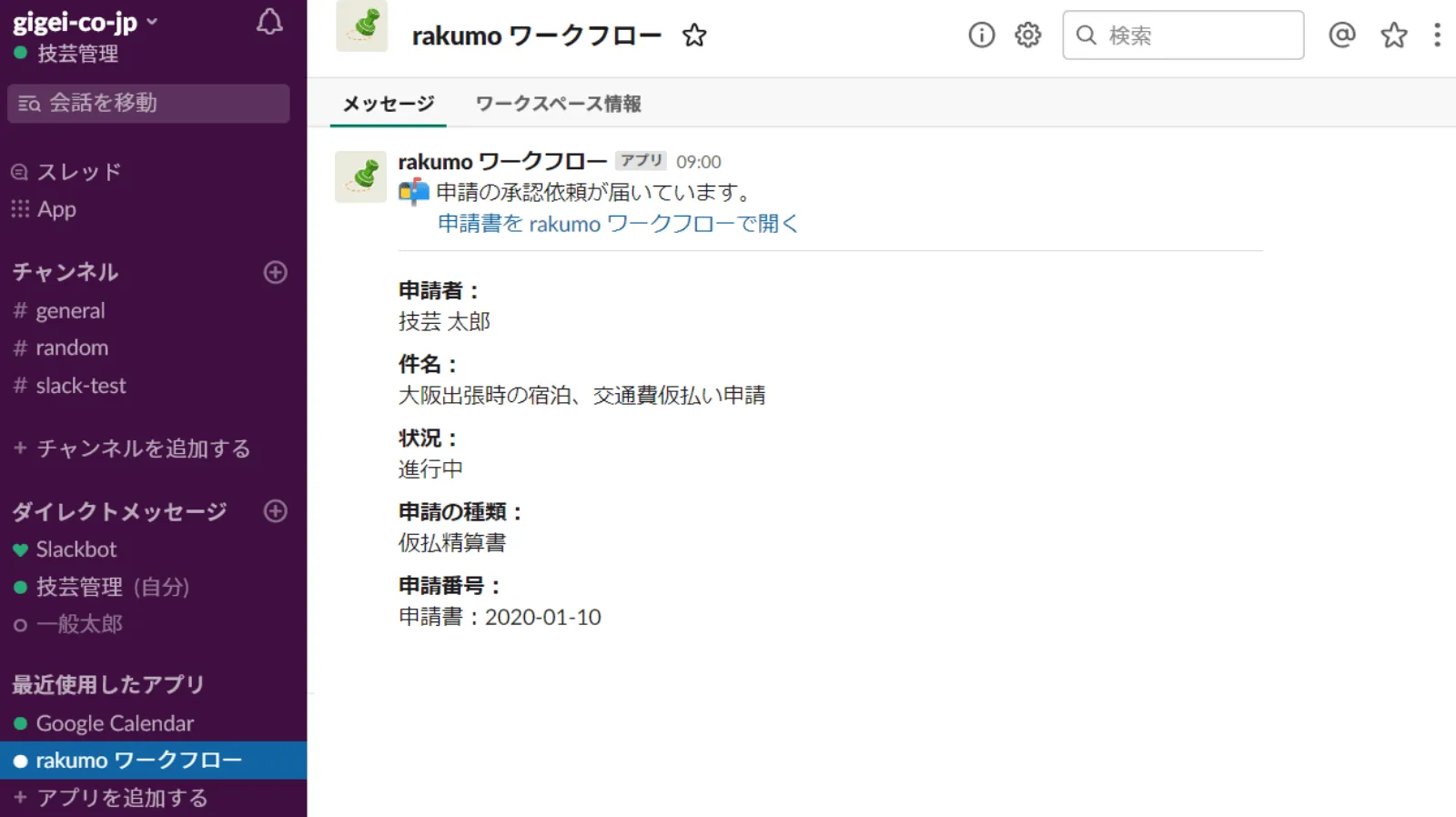Open rakumo app avatar in header
This screenshot has height=817, width=1456.
(x=362, y=25)
